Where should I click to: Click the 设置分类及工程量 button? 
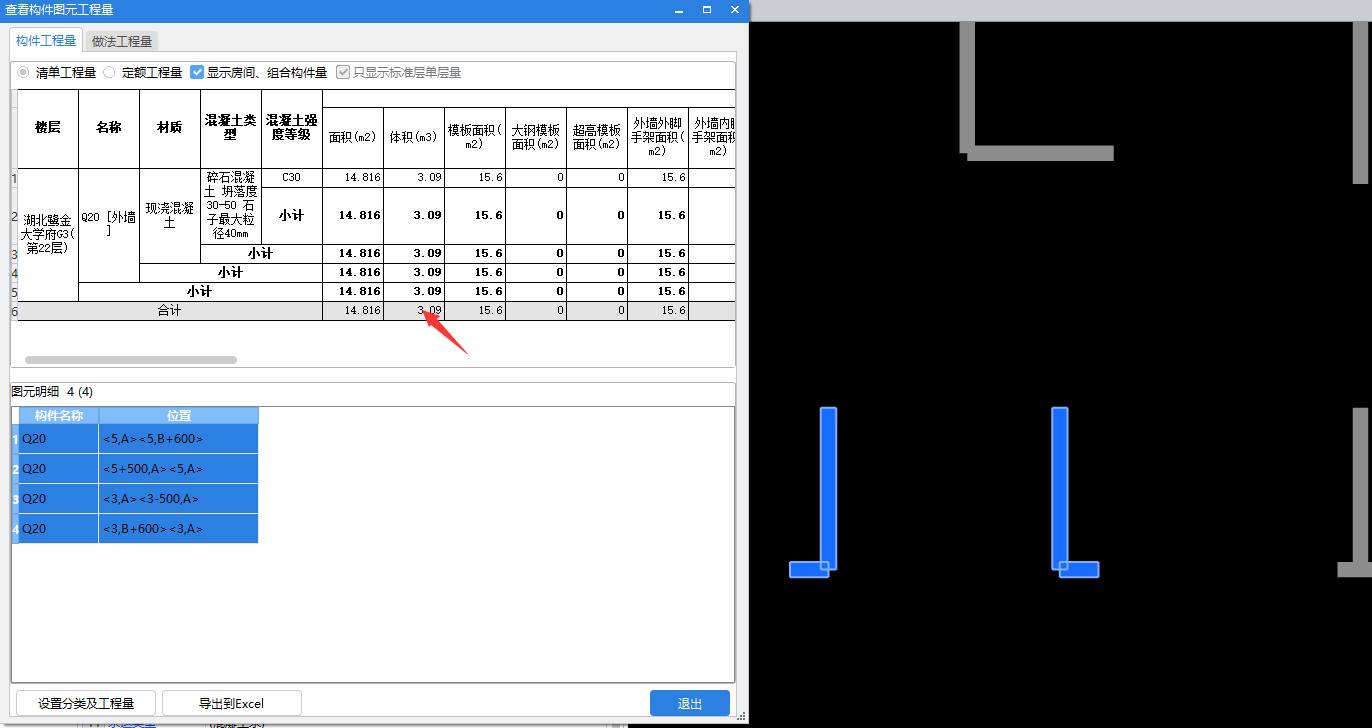85,703
